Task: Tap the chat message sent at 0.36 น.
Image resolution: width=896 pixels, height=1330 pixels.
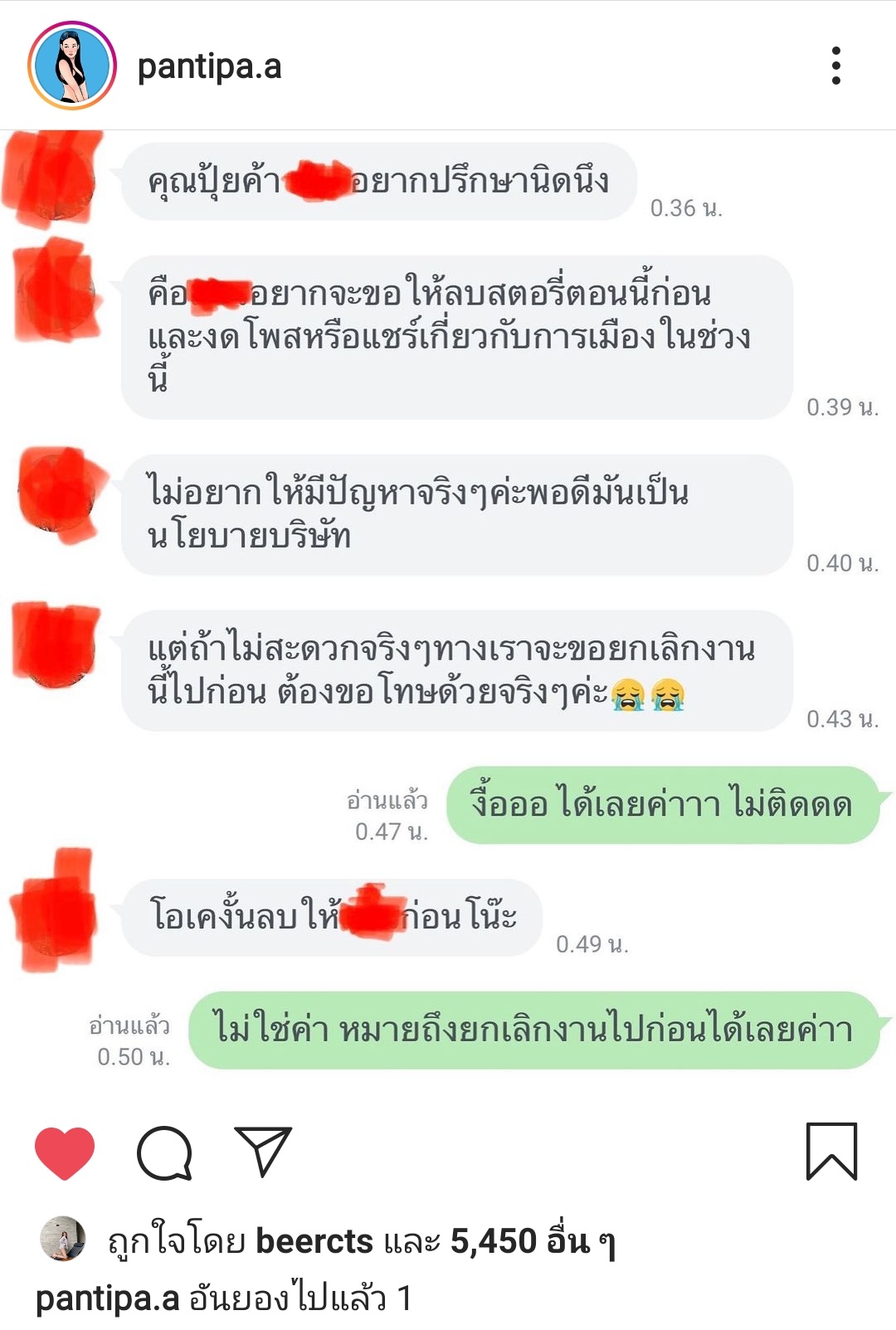Action: (379, 181)
